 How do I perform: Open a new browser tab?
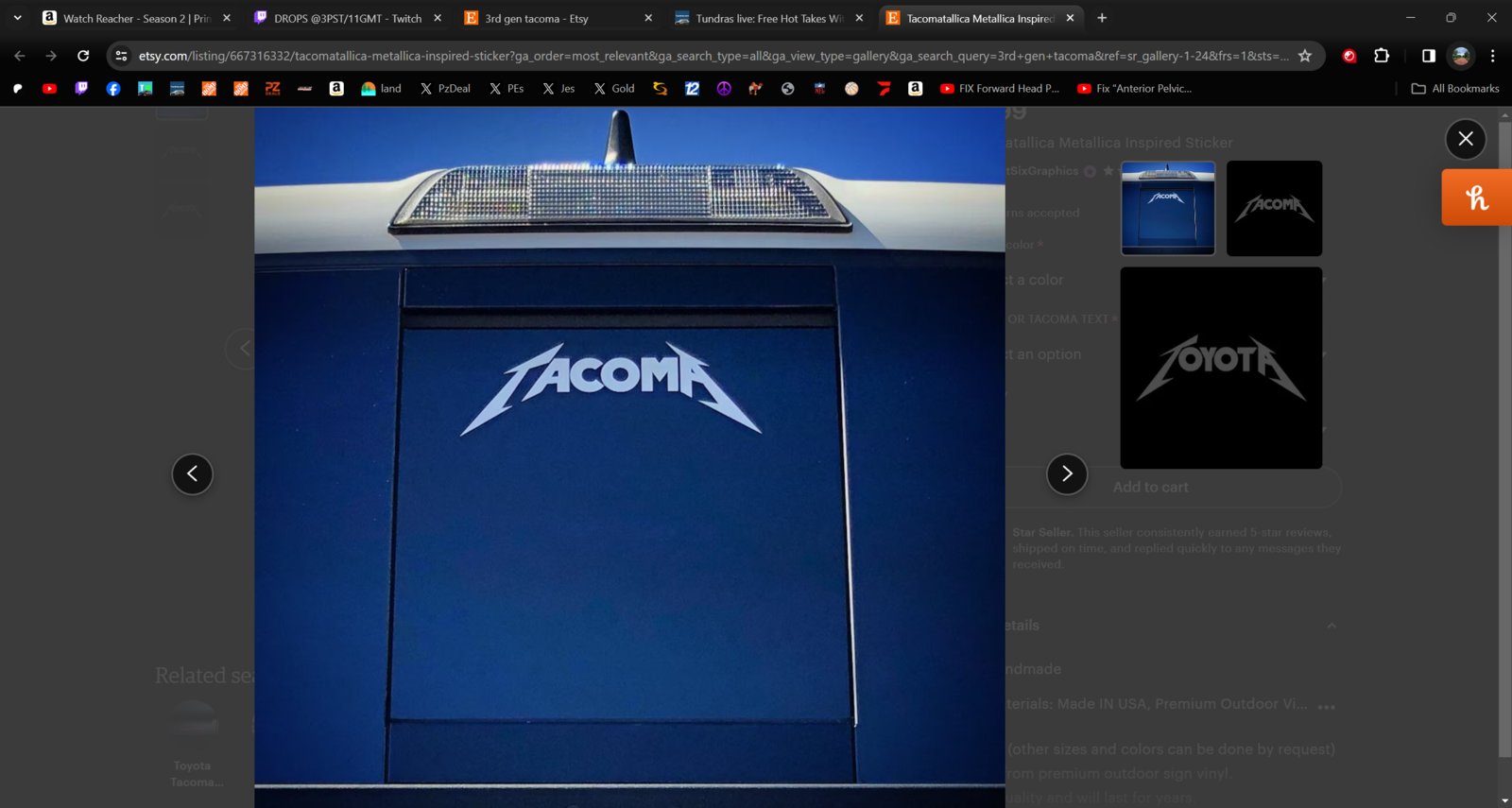coord(1102,18)
